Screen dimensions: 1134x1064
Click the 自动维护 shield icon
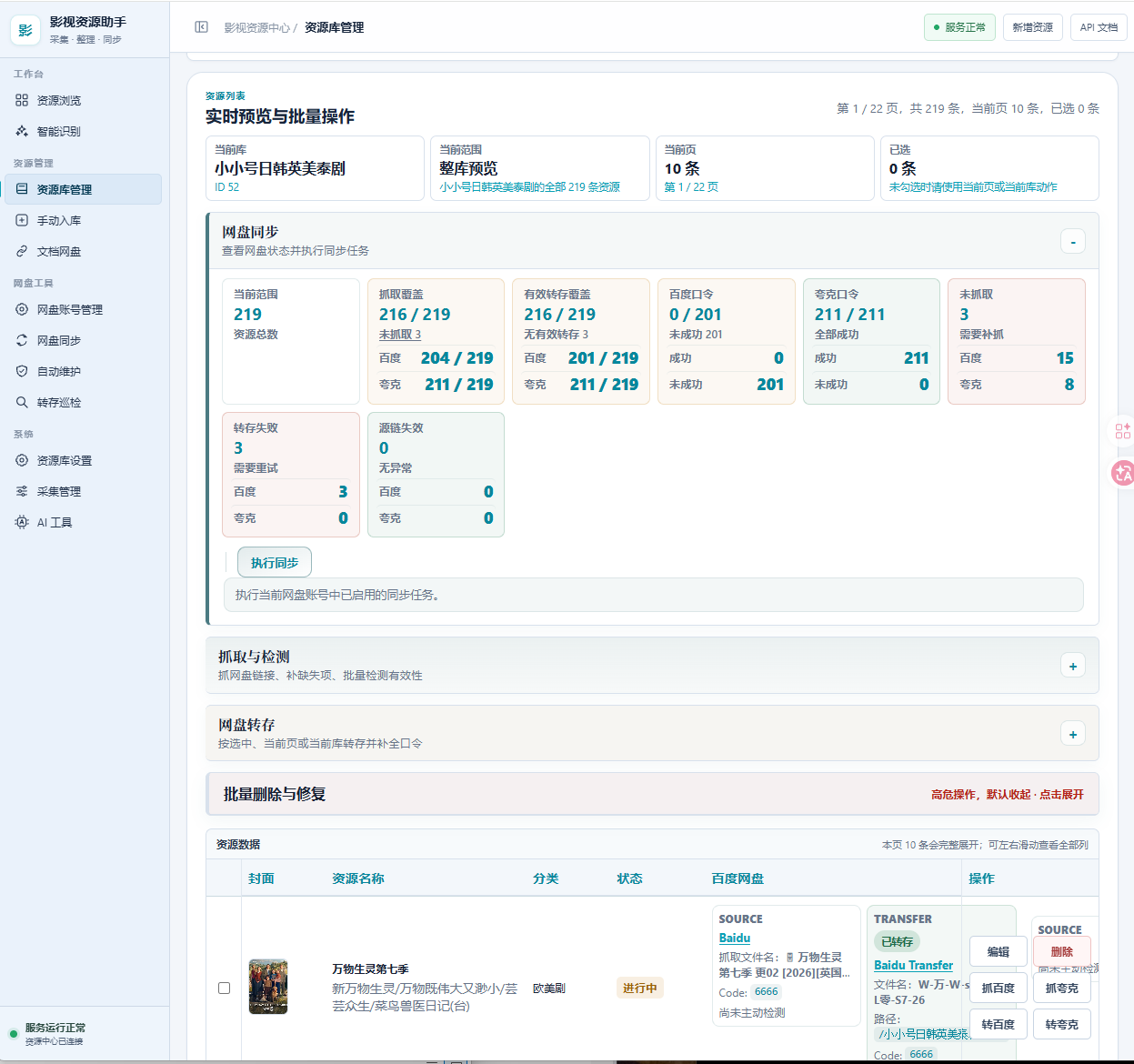[22, 371]
